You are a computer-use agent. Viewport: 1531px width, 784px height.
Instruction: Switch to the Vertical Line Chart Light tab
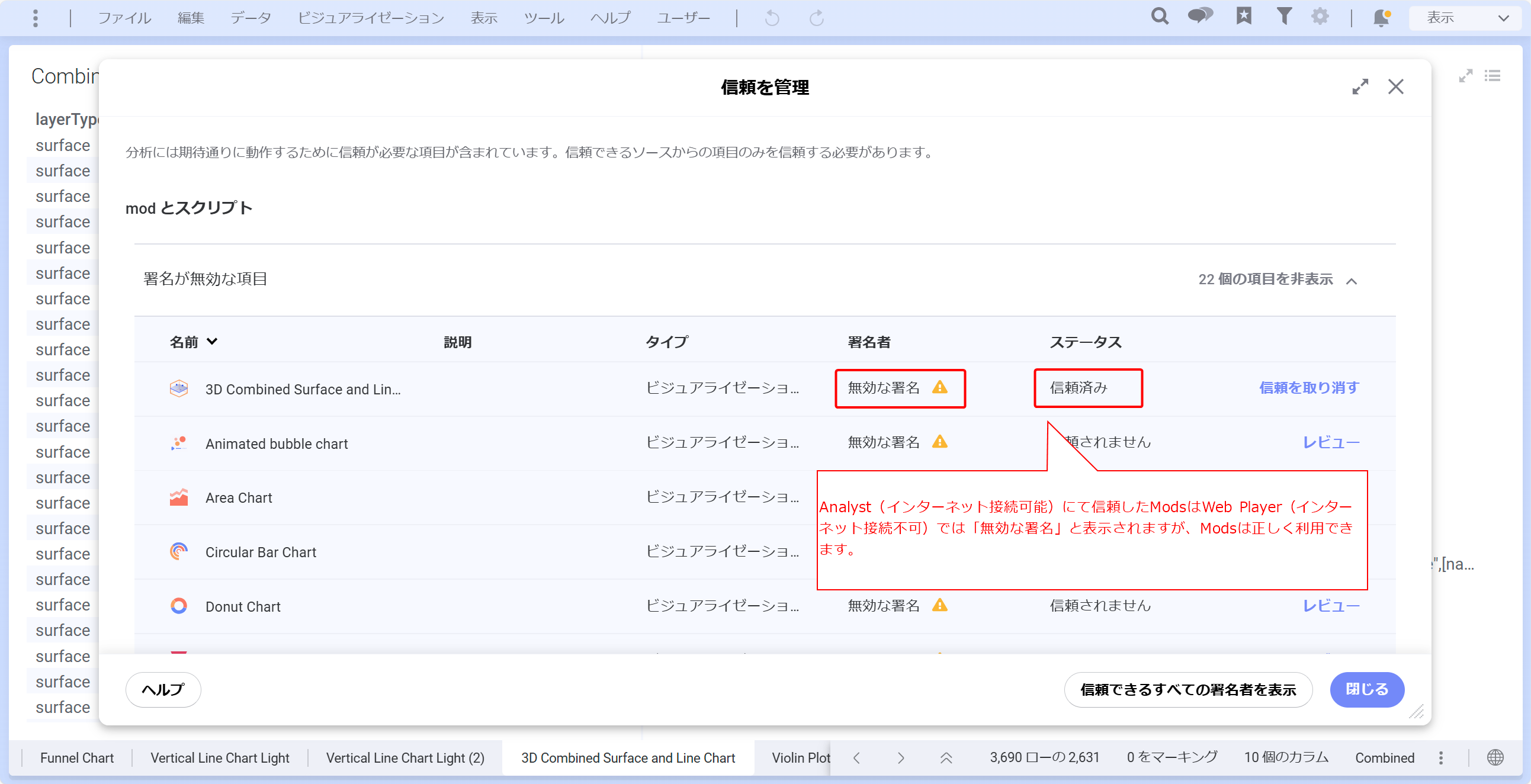[x=220, y=758]
